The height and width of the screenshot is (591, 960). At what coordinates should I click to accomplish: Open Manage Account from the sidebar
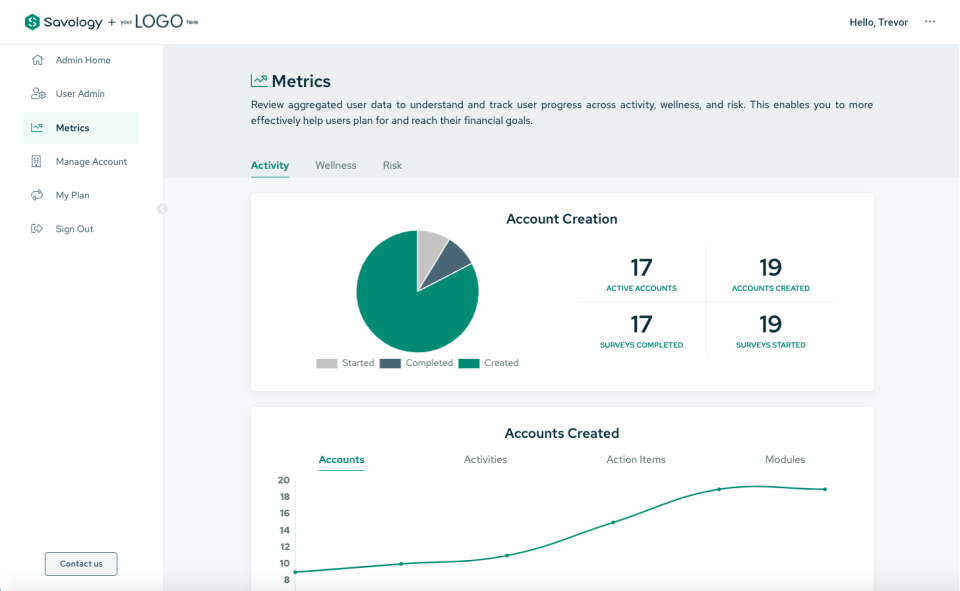click(x=38, y=161)
